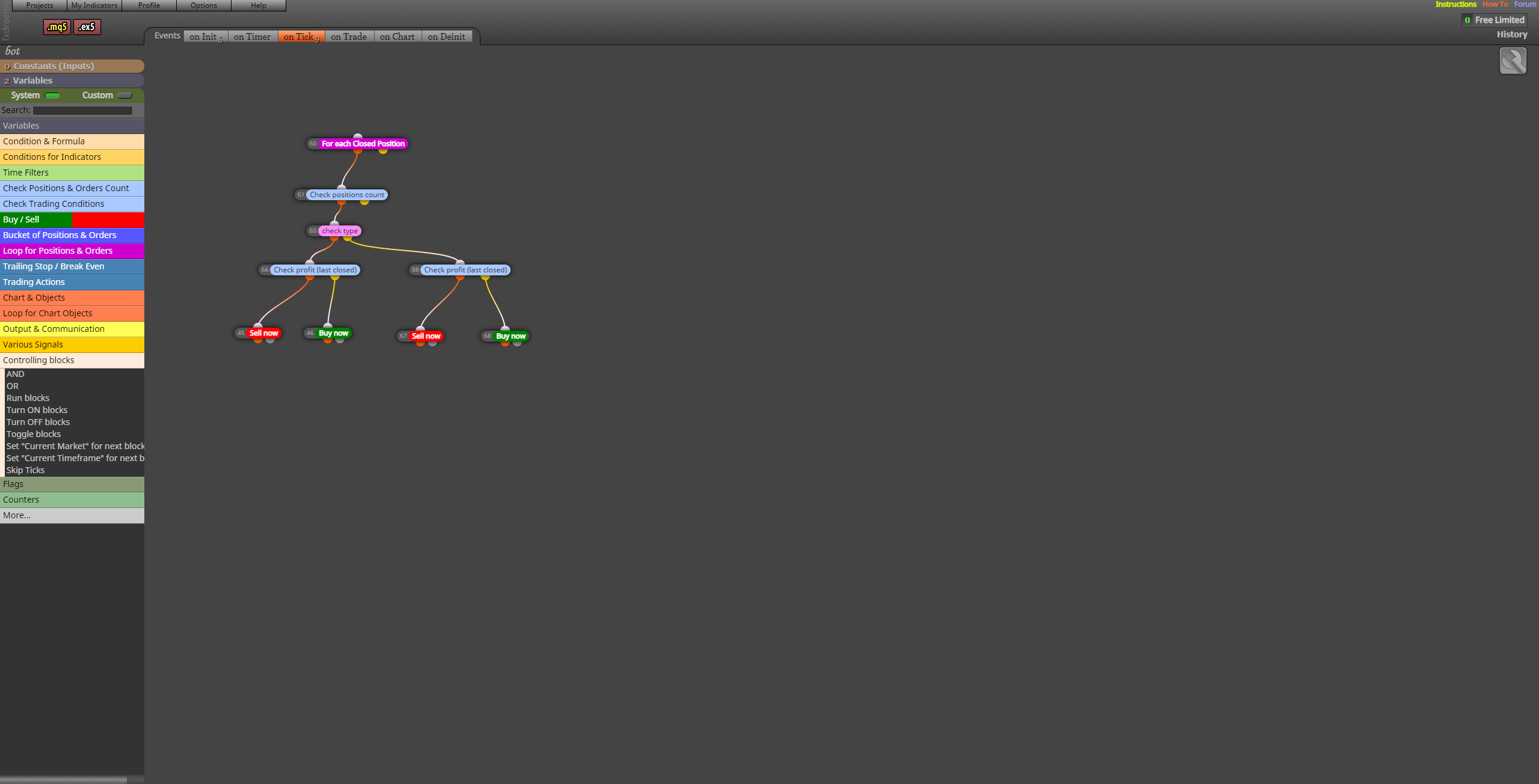The height and width of the screenshot is (784, 1539).
Task: Click the yellow output dot of check type block
Action: point(348,238)
